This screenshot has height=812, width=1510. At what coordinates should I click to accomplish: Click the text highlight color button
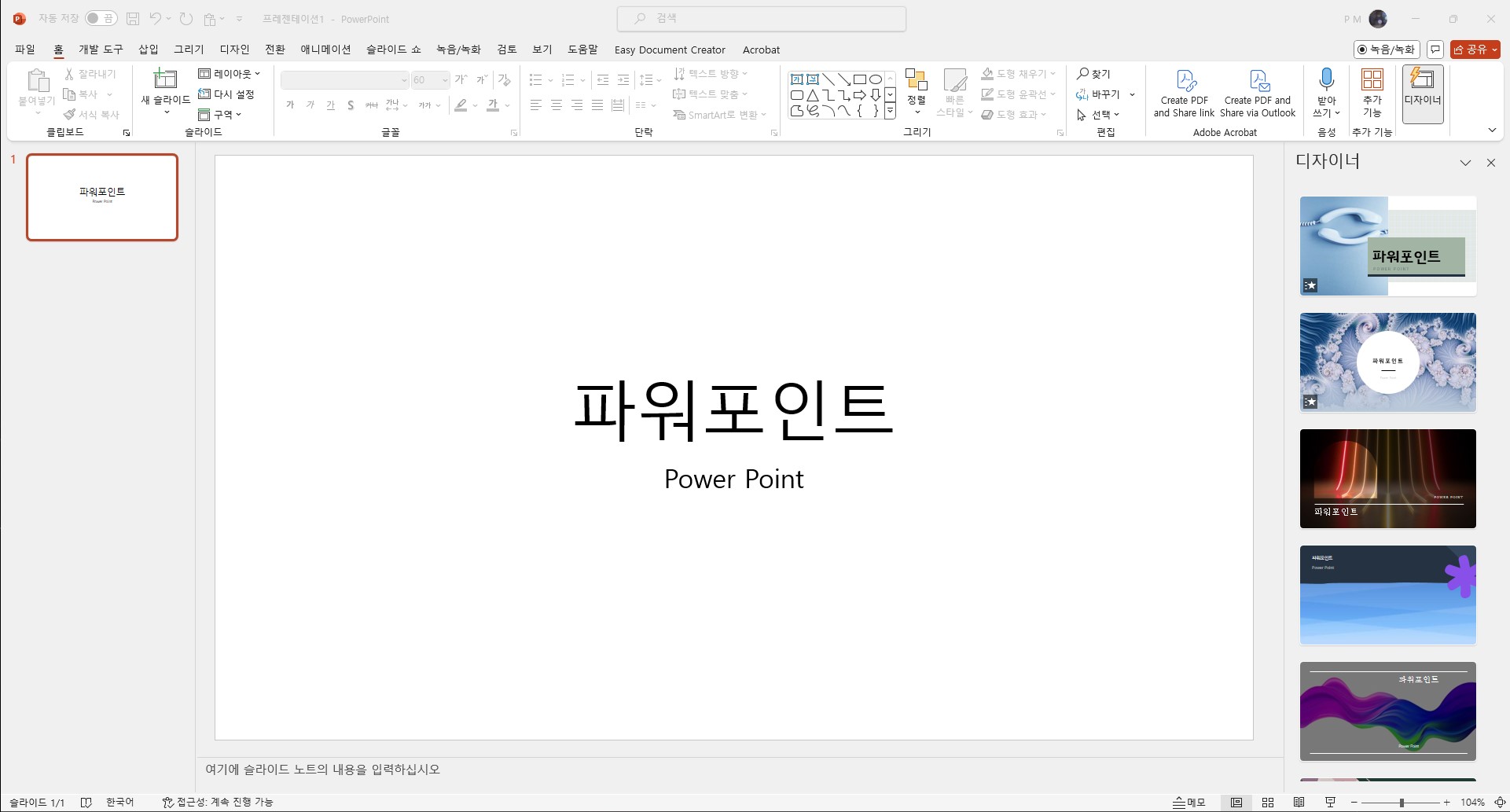pos(461,105)
